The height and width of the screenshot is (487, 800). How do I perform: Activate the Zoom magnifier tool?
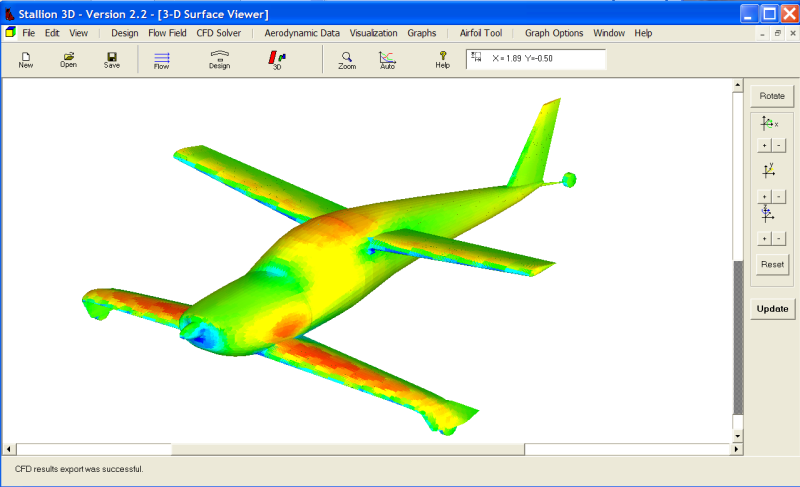click(x=347, y=61)
